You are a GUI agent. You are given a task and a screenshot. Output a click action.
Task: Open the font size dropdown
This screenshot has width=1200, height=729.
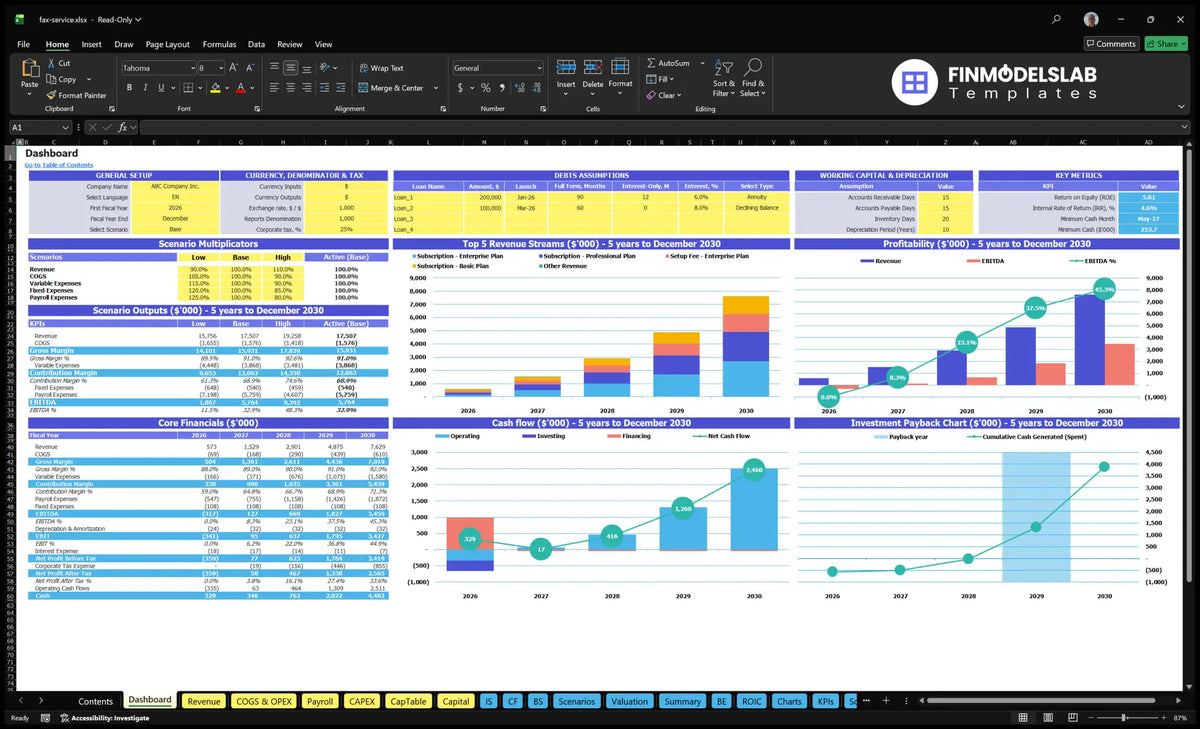(221, 68)
